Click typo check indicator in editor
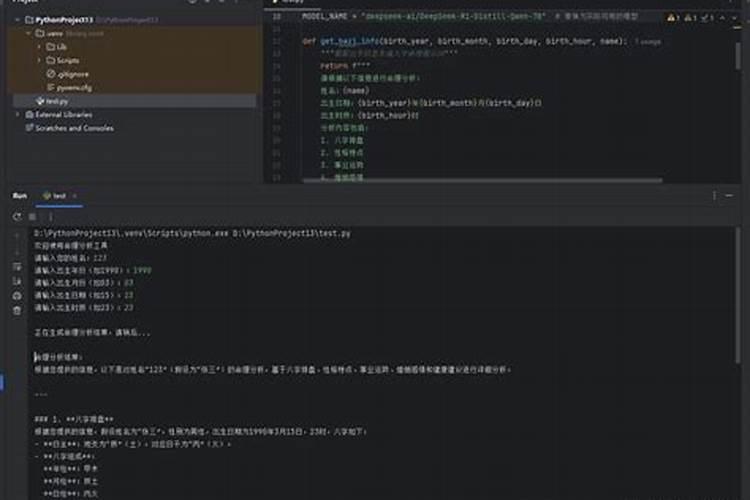This screenshot has height=500, width=750. click(707, 18)
